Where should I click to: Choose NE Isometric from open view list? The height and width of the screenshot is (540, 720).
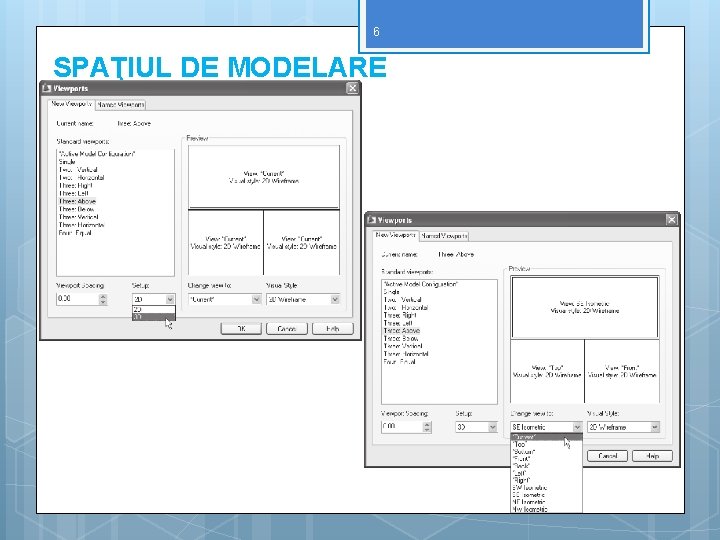coord(546,502)
